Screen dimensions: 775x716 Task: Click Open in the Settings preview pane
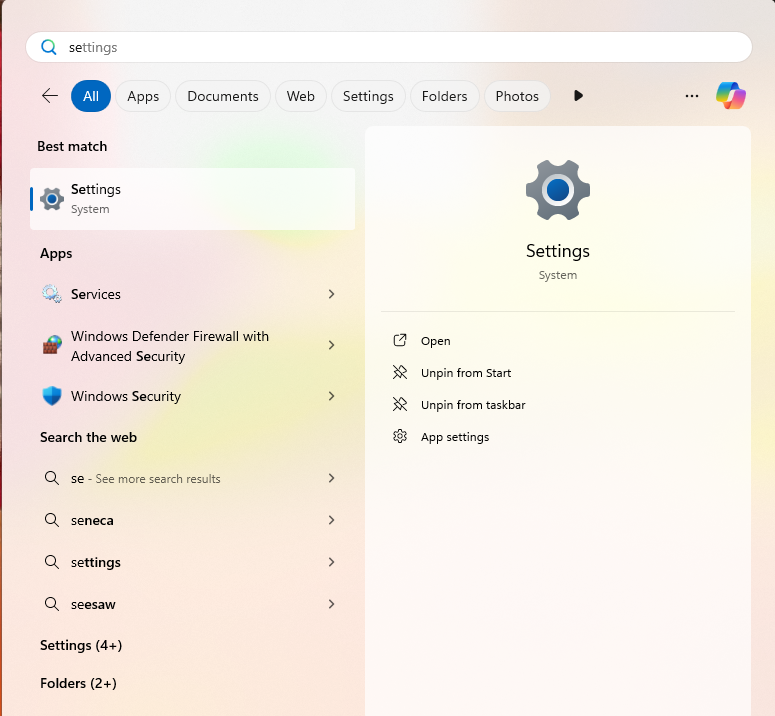click(x=435, y=341)
